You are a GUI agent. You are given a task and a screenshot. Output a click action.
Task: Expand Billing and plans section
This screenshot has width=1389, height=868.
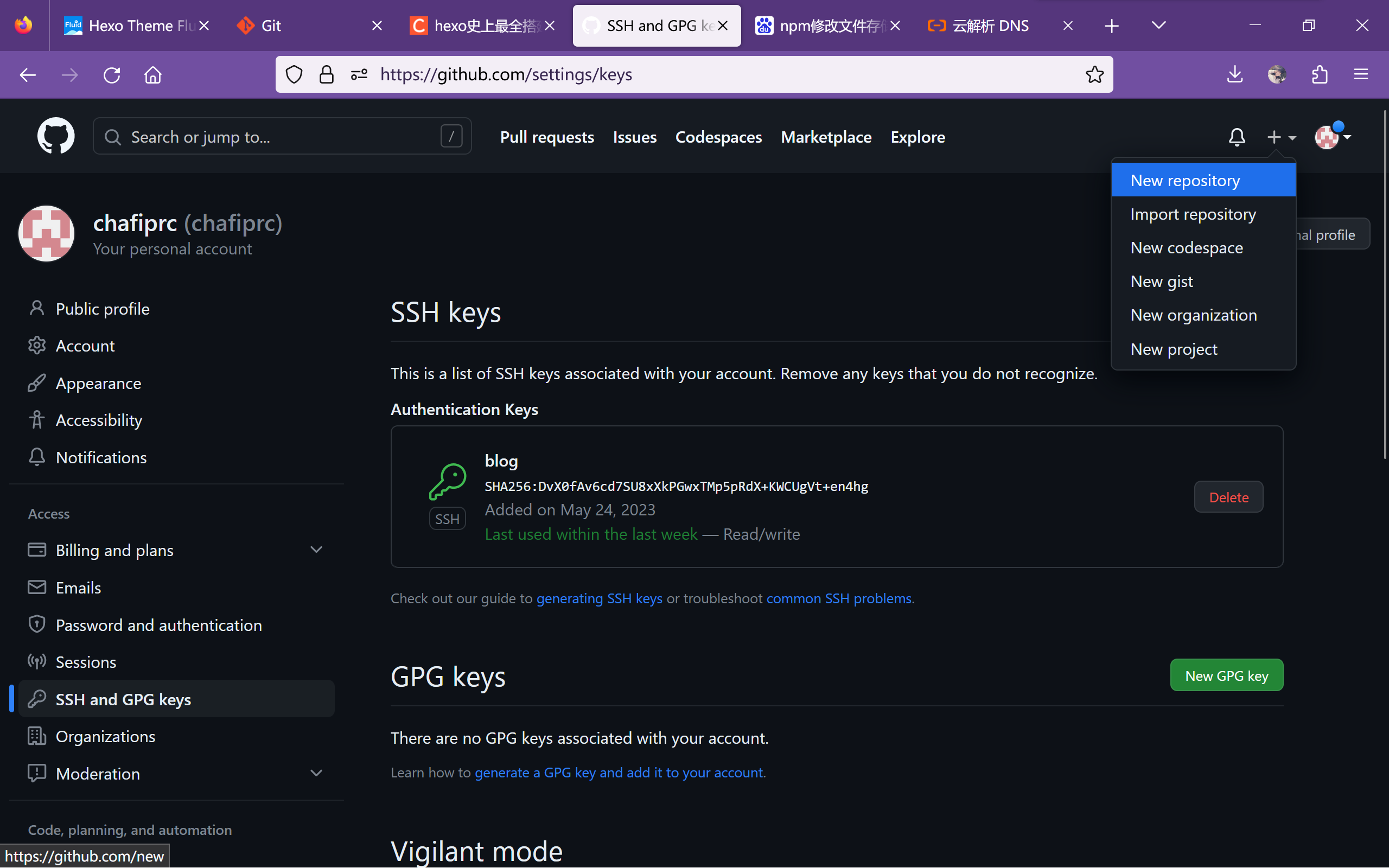click(x=316, y=550)
